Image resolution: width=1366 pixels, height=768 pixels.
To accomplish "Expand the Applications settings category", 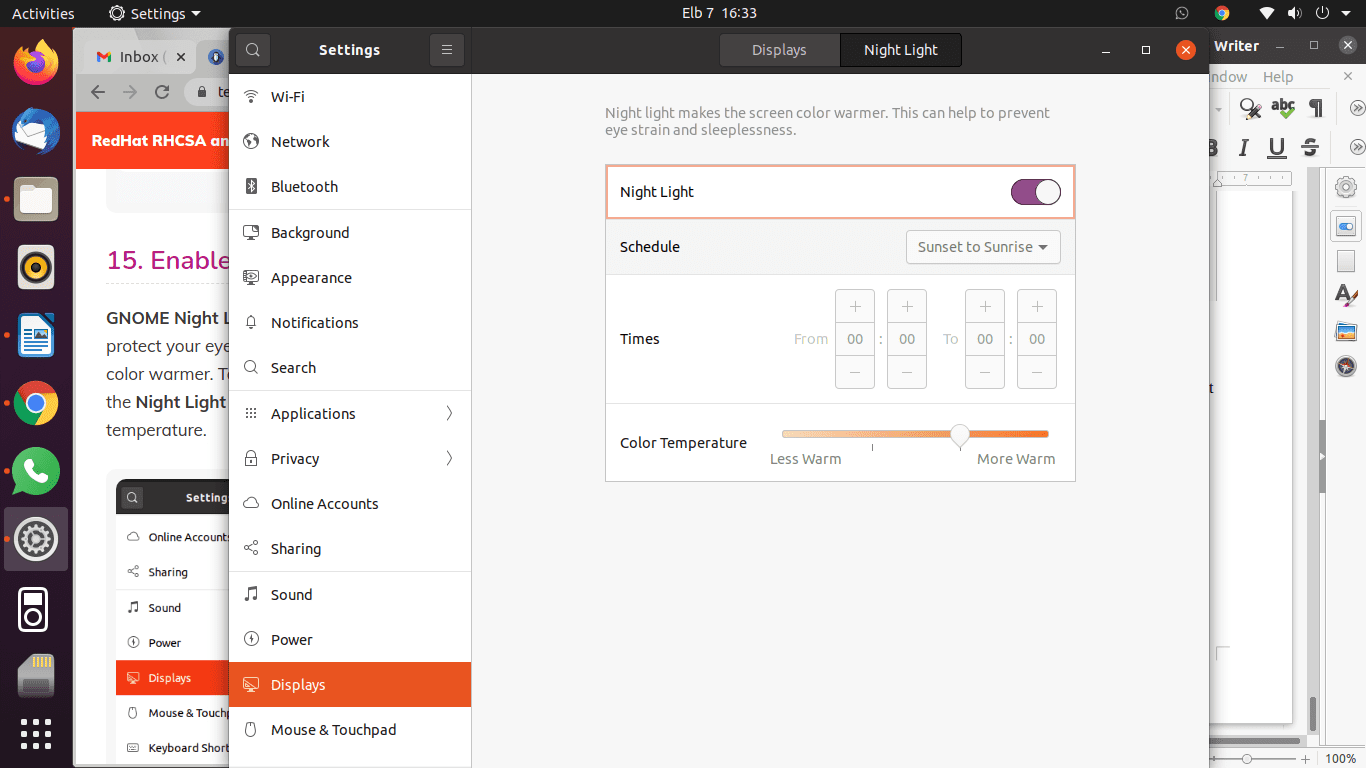I will coord(449,413).
